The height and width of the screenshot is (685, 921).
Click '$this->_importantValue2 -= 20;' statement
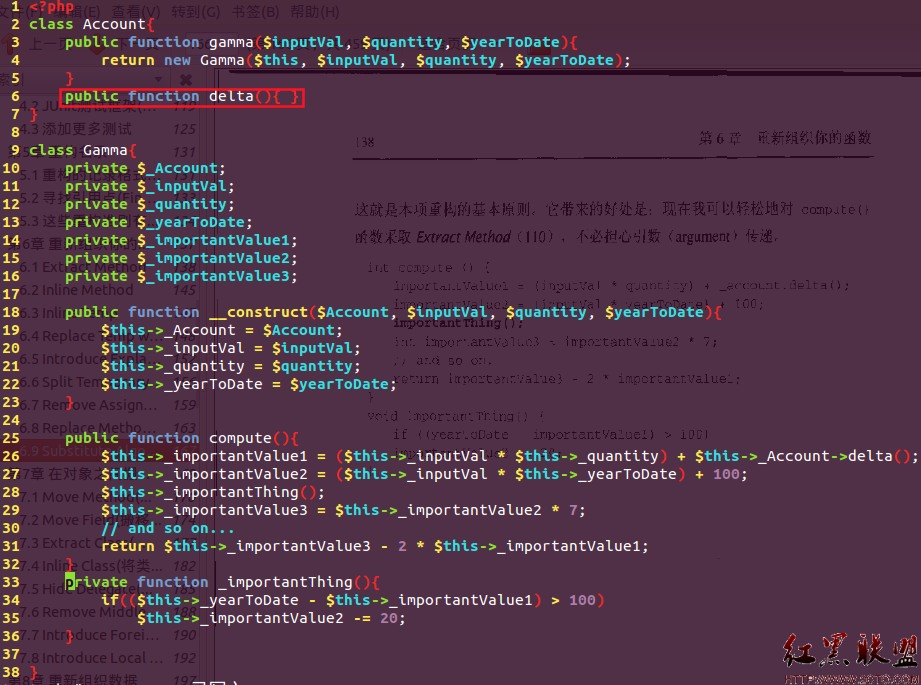coord(271,619)
